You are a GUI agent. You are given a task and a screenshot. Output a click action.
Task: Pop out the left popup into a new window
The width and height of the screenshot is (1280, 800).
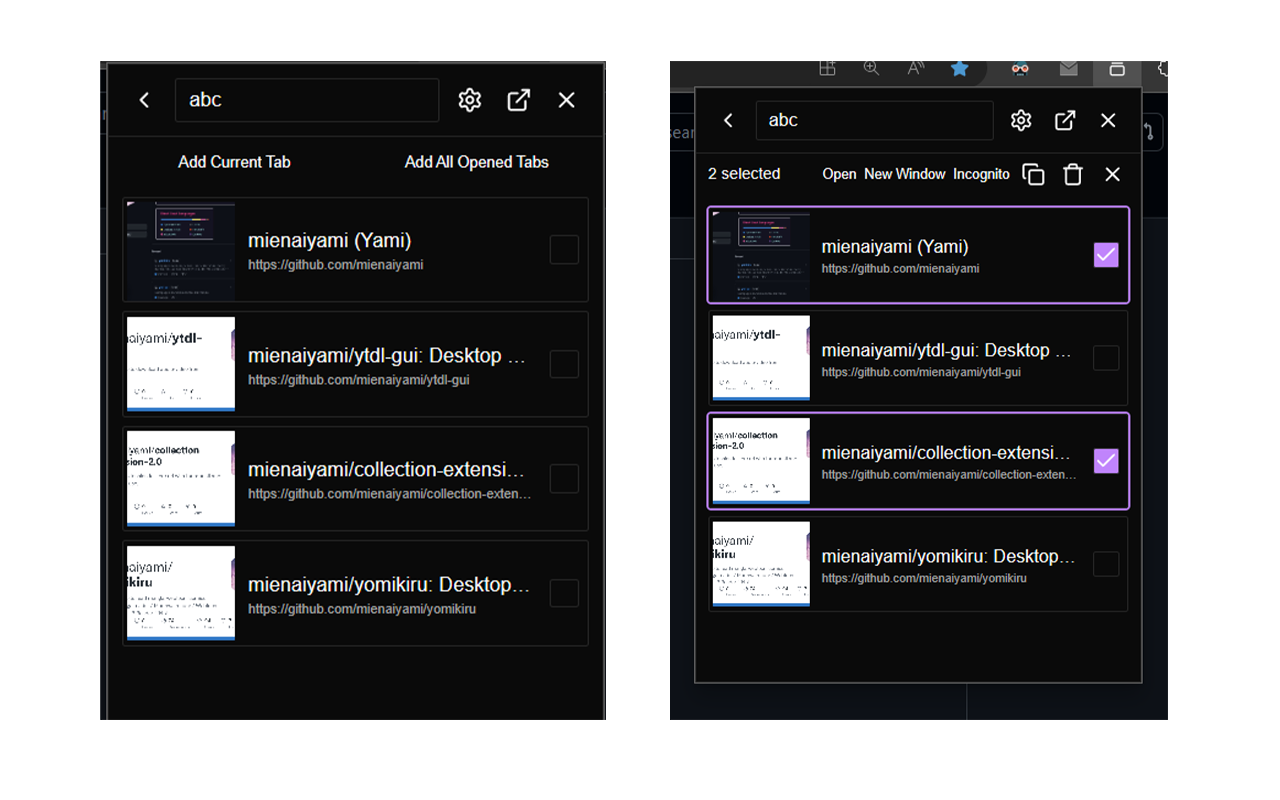(519, 100)
